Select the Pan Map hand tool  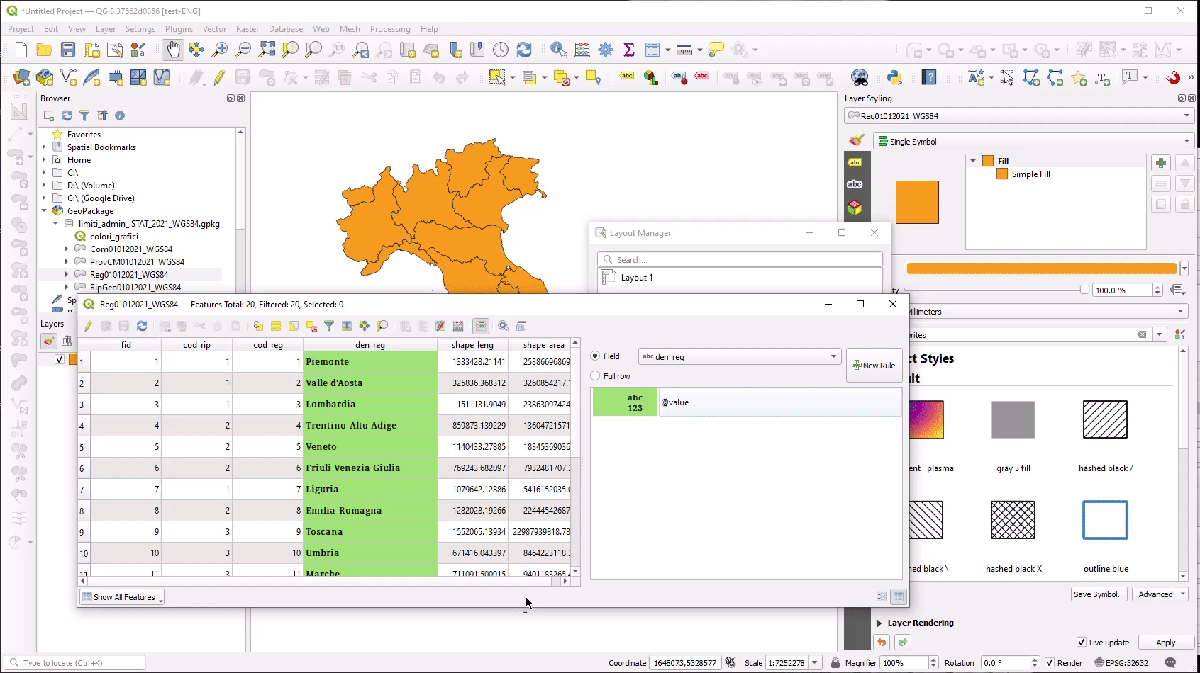(x=173, y=49)
